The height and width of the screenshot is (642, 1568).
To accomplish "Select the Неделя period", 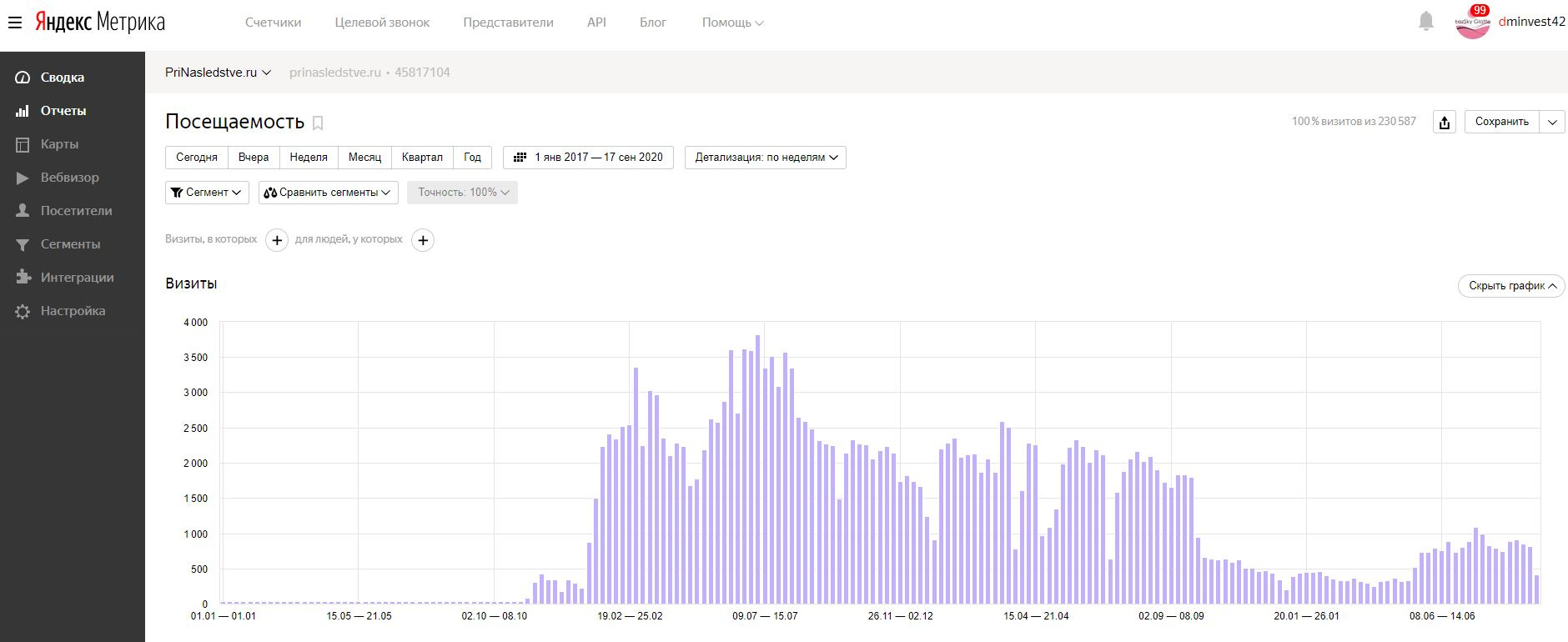I will pos(309,158).
